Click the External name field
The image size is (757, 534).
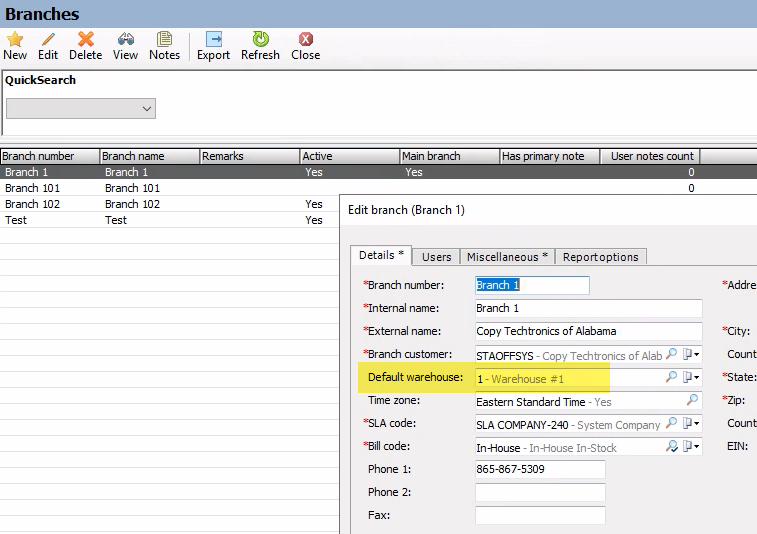pos(589,331)
